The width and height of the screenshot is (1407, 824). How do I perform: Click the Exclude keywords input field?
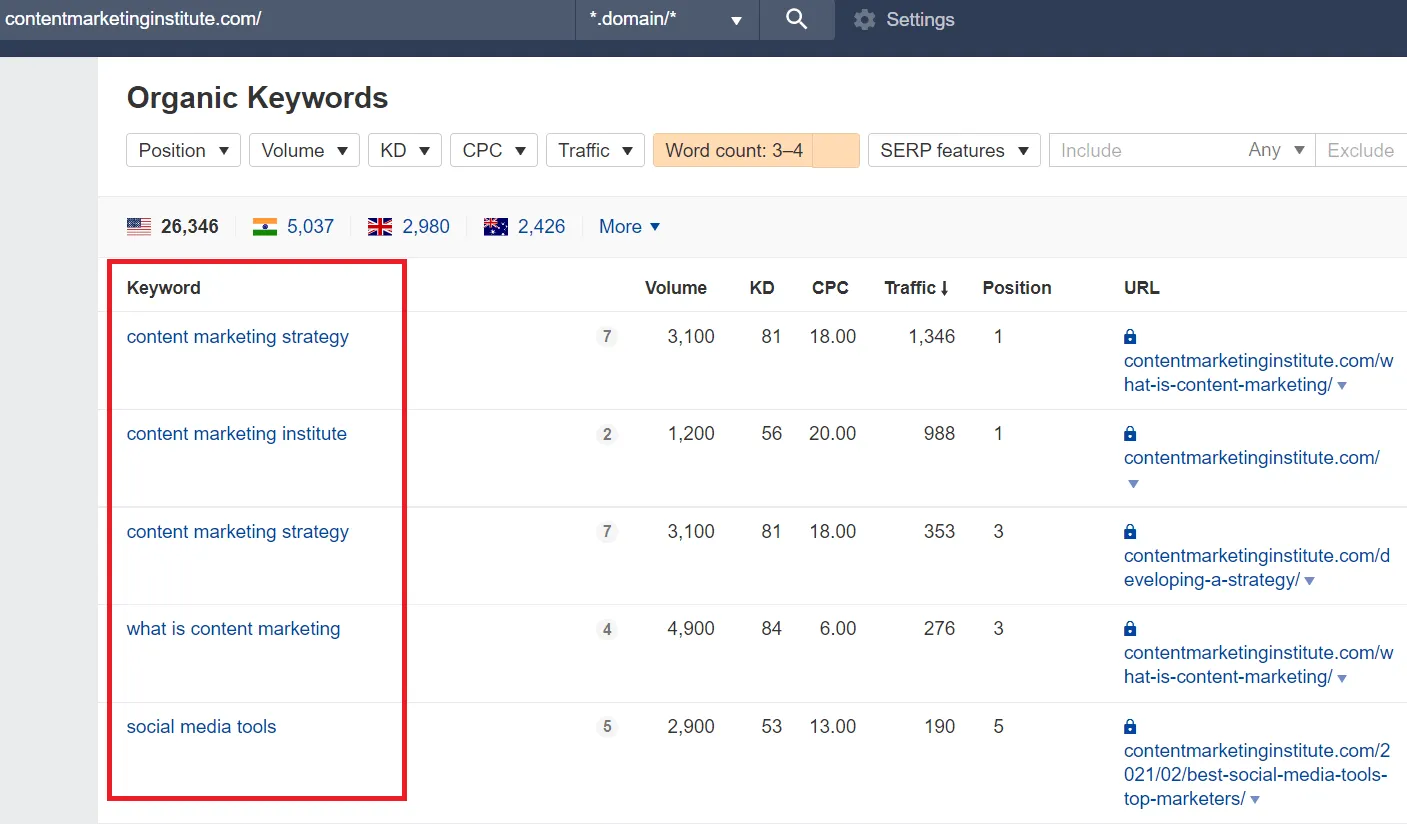click(x=1360, y=151)
